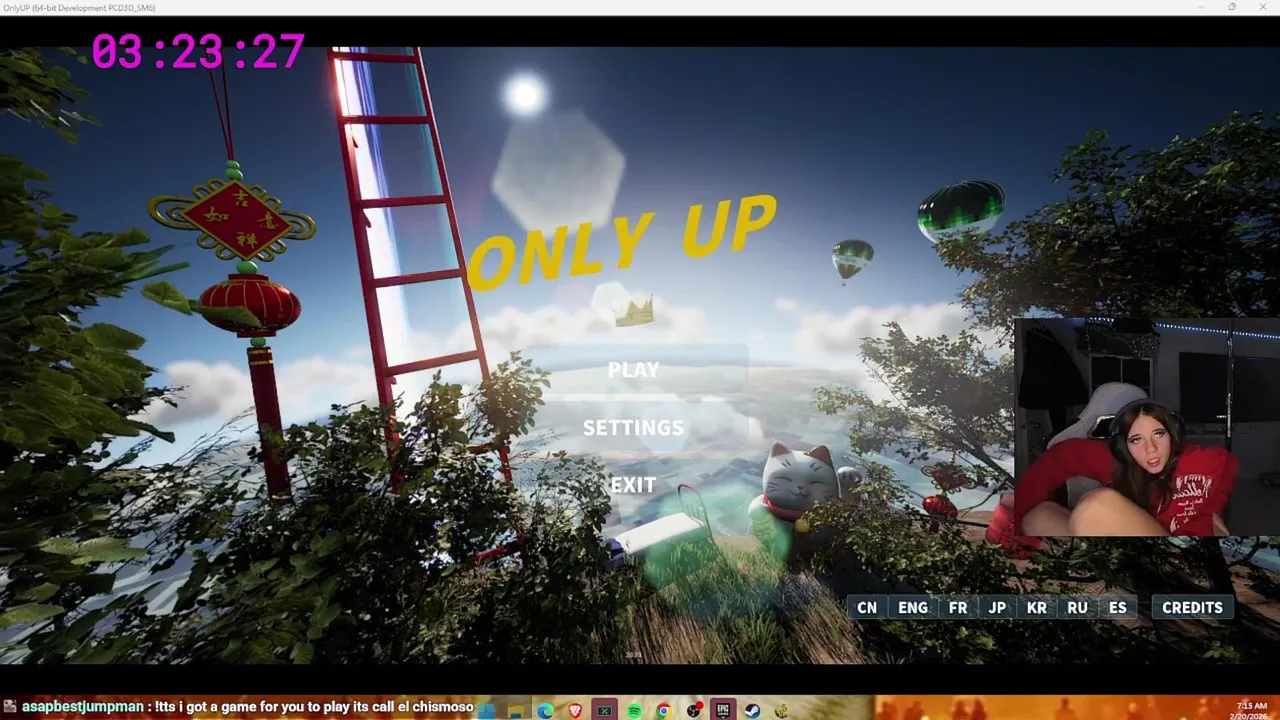The image size is (1280, 720).
Task: Click the webcam overlay thumbnail
Action: coord(1146,428)
